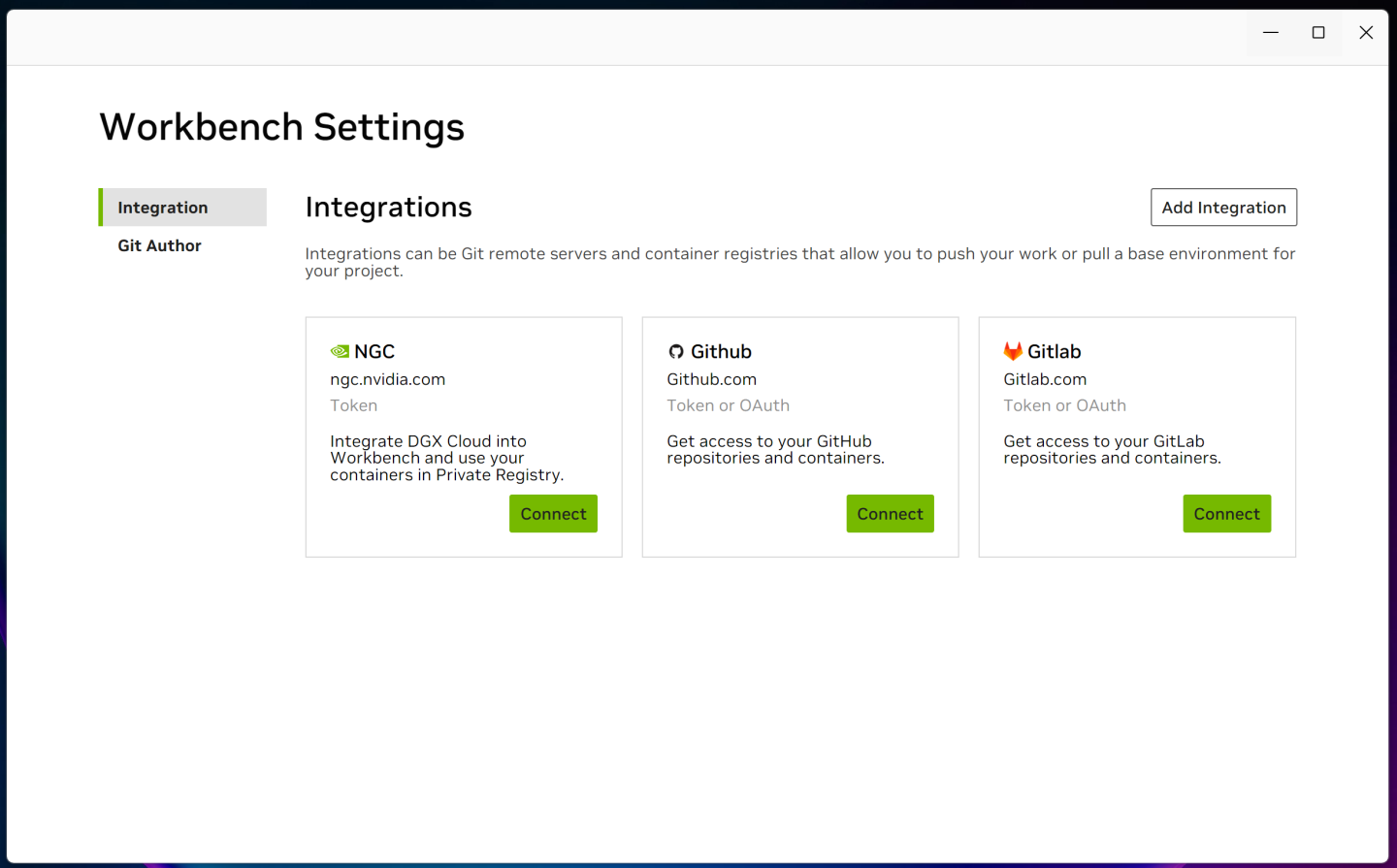Viewport: 1397px width, 868px height.
Task: Click the Token or OAuth text under Github
Action: pyautogui.click(x=728, y=405)
